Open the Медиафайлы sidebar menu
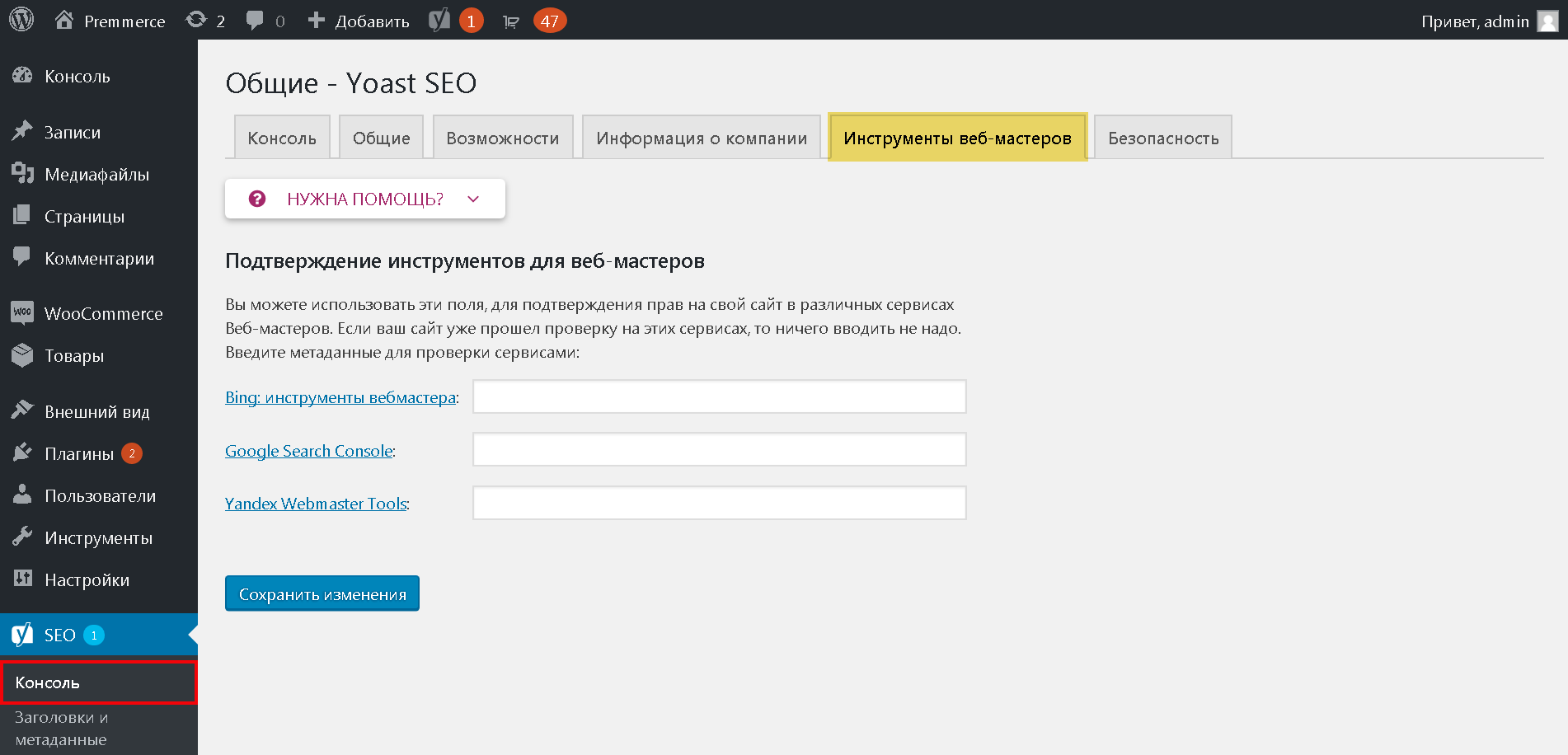 99,174
